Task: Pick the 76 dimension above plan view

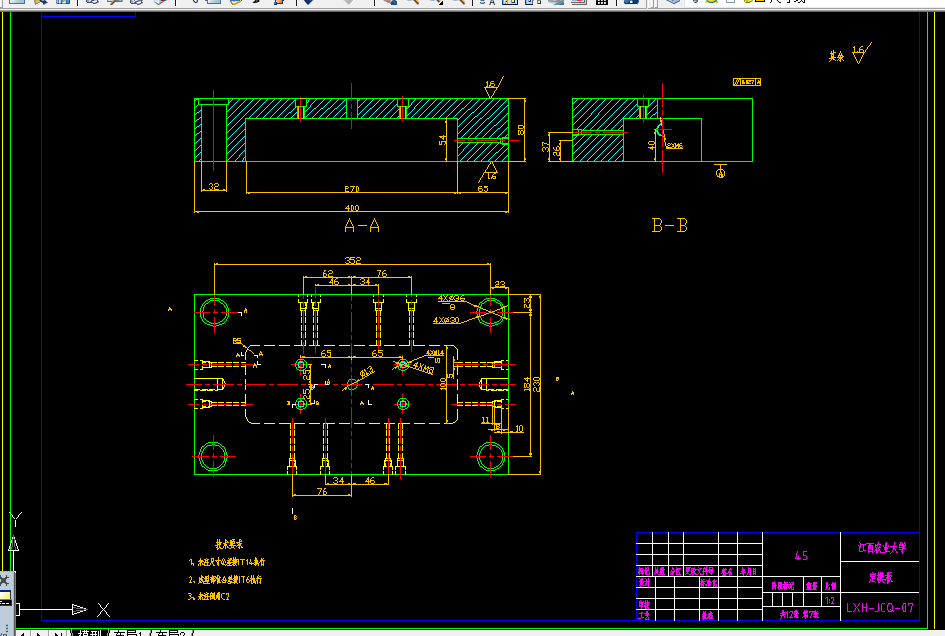Action: pos(382,274)
